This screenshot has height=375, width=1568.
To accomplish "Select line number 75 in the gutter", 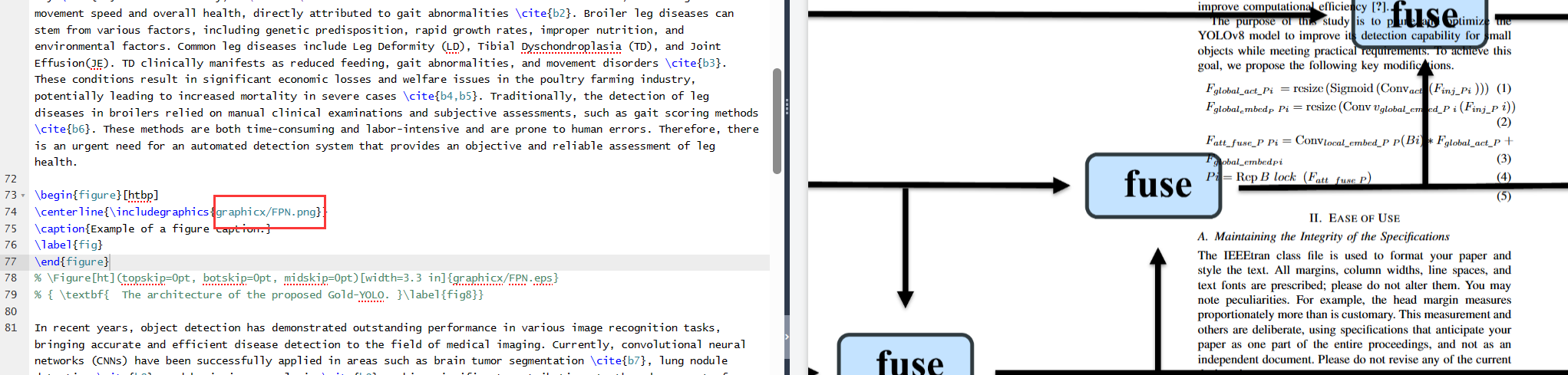I will tap(11, 229).
